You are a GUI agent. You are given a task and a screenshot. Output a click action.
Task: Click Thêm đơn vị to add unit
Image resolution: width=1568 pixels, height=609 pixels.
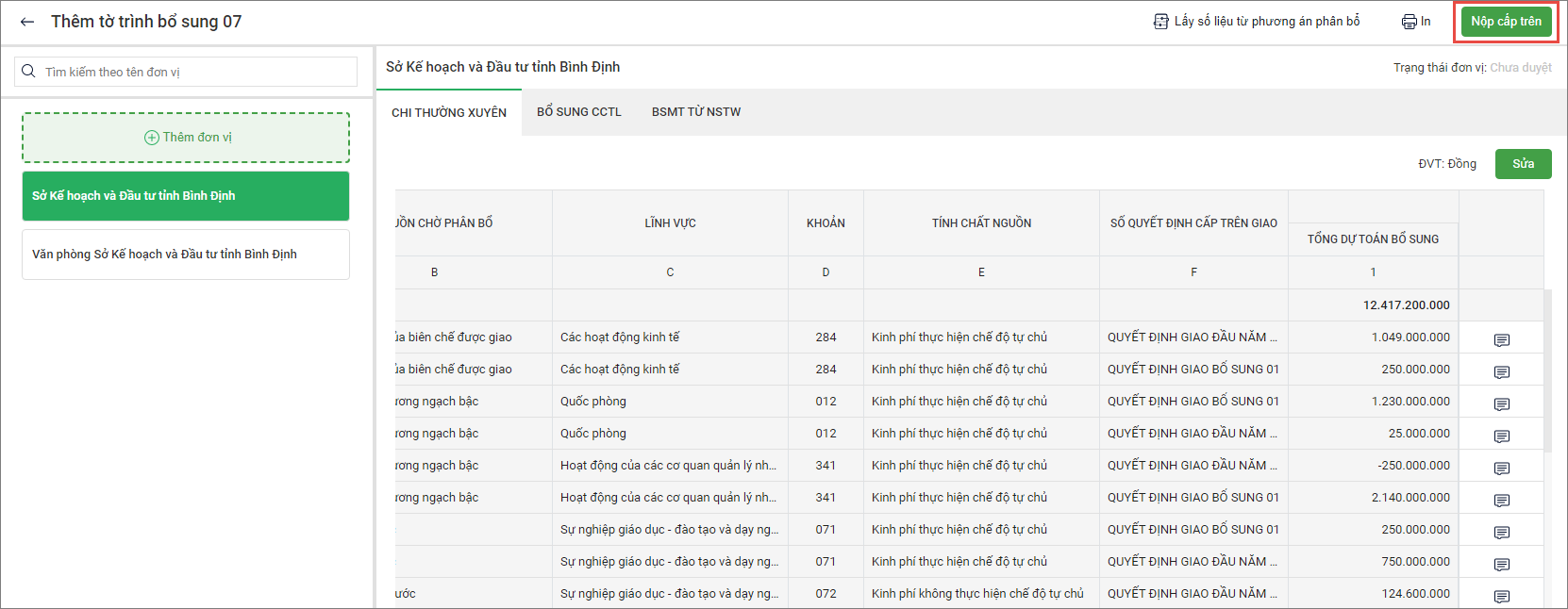[x=186, y=138]
